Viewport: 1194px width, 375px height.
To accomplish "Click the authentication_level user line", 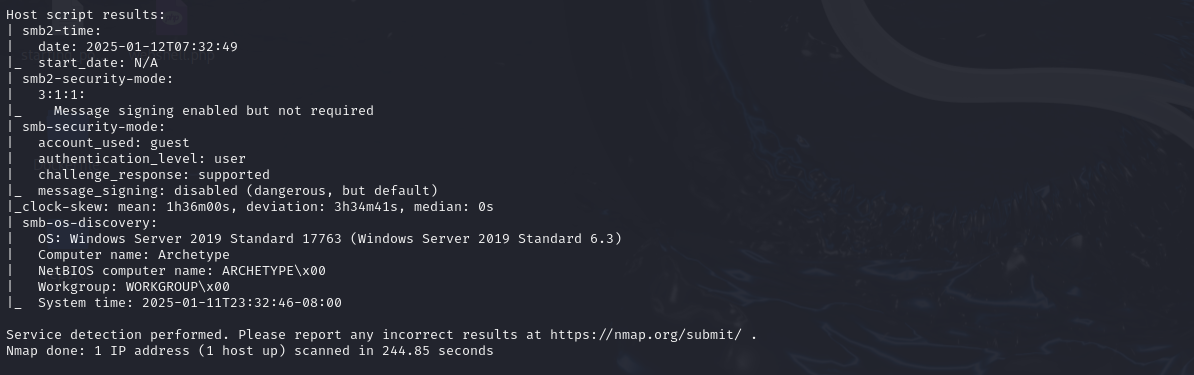I will tap(142, 159).
